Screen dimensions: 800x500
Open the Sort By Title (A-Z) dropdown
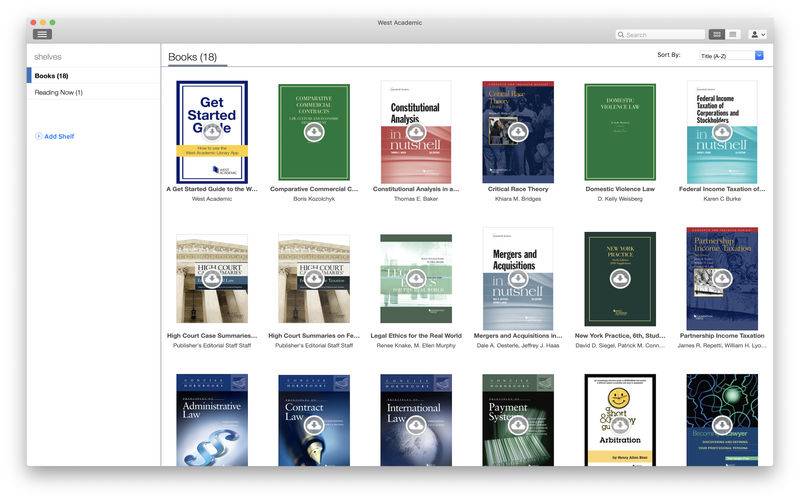(x=731, y=56)
